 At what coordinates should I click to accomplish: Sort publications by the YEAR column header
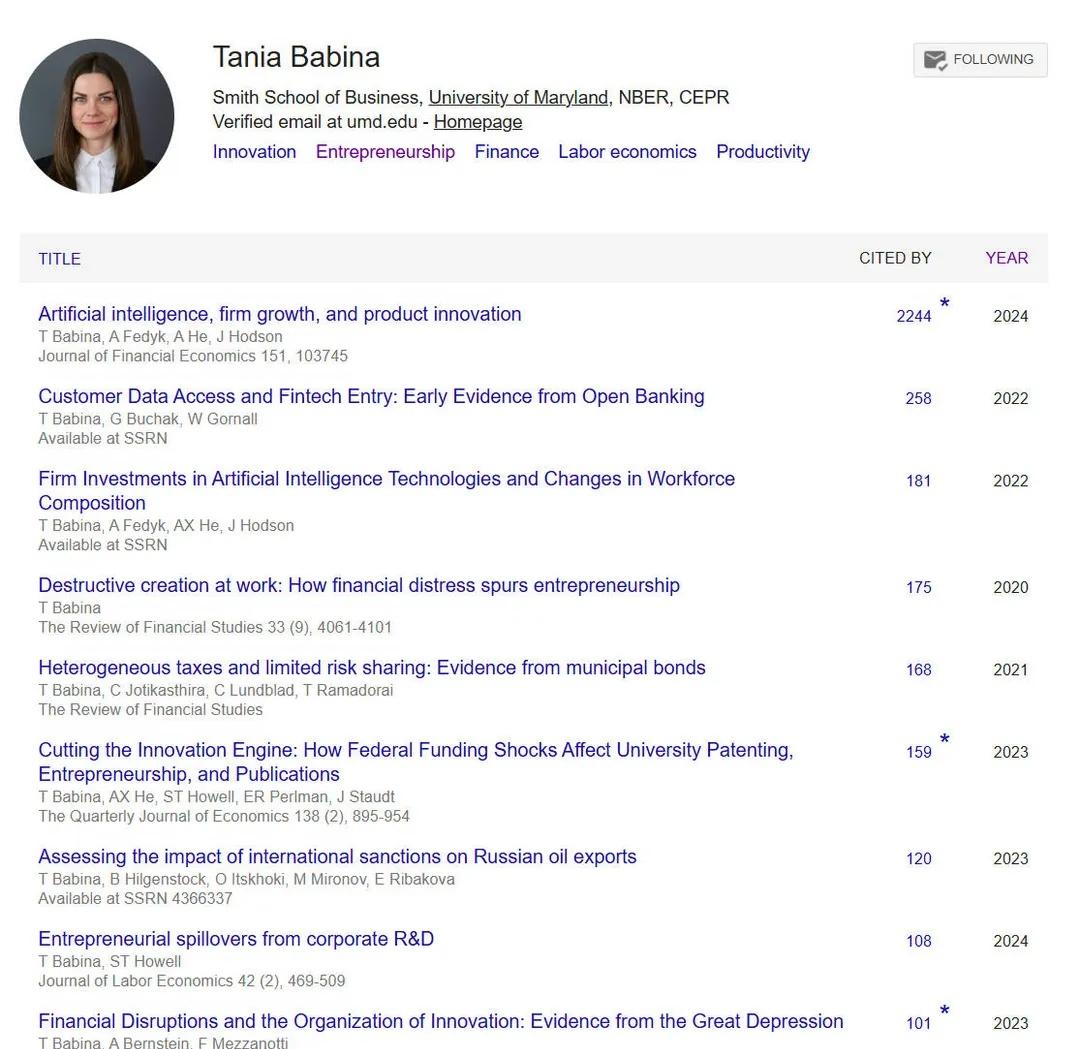(1006, 258)
